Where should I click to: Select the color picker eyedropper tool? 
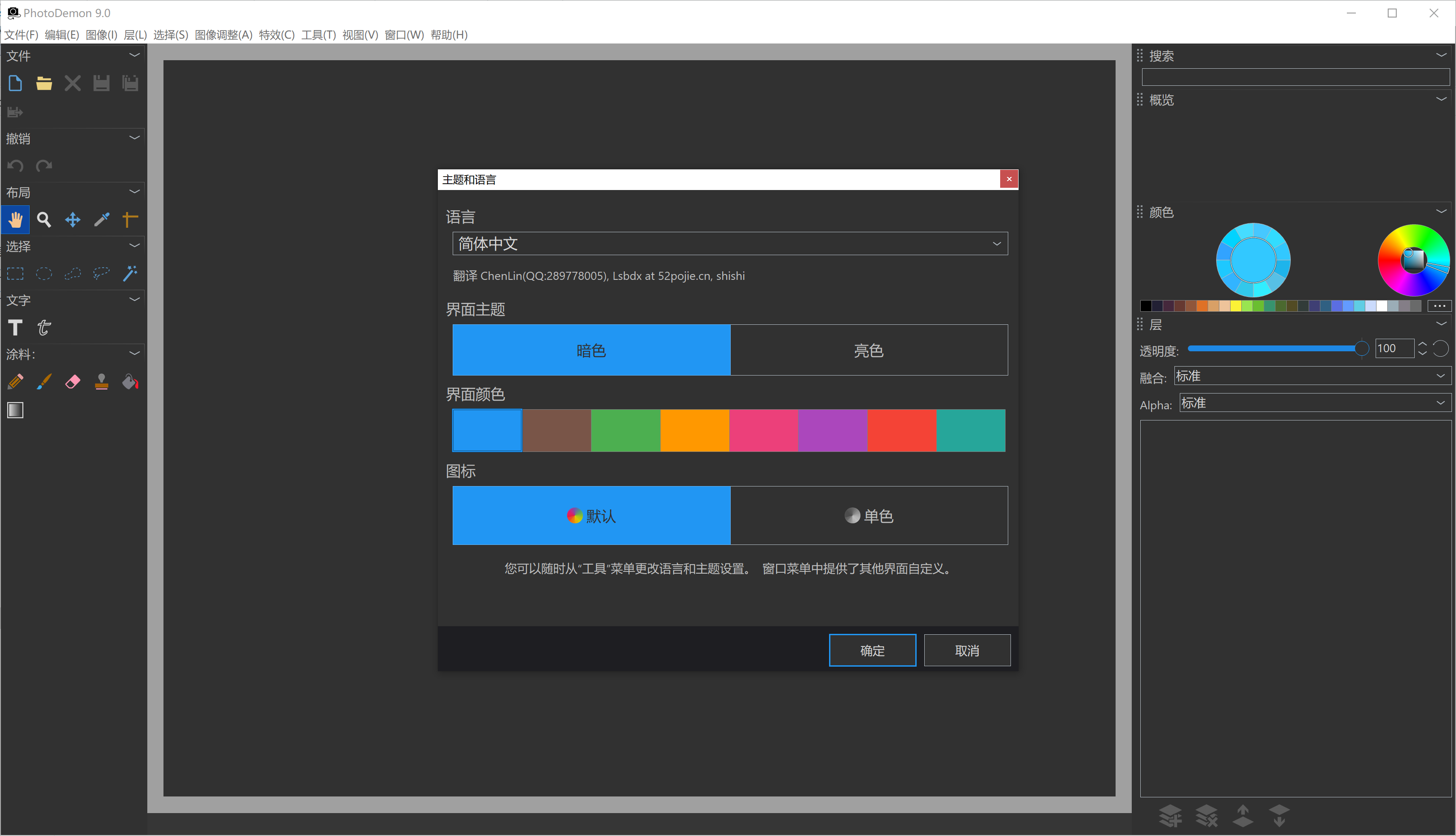(x=101, y=219)
